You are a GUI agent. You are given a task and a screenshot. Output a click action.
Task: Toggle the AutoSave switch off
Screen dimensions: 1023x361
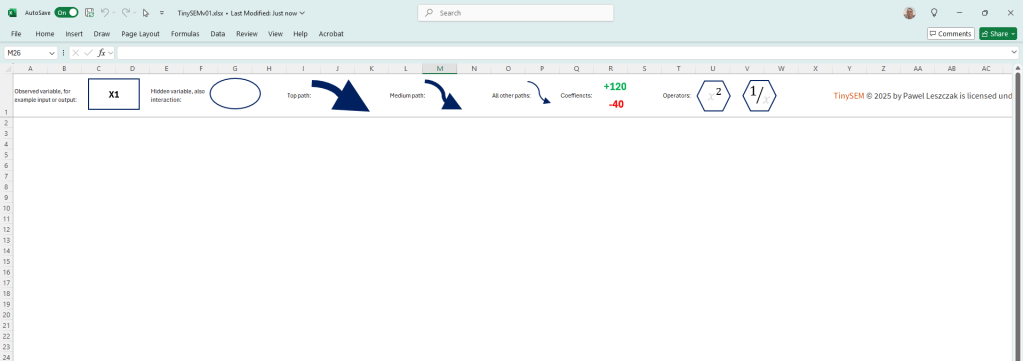66,12
